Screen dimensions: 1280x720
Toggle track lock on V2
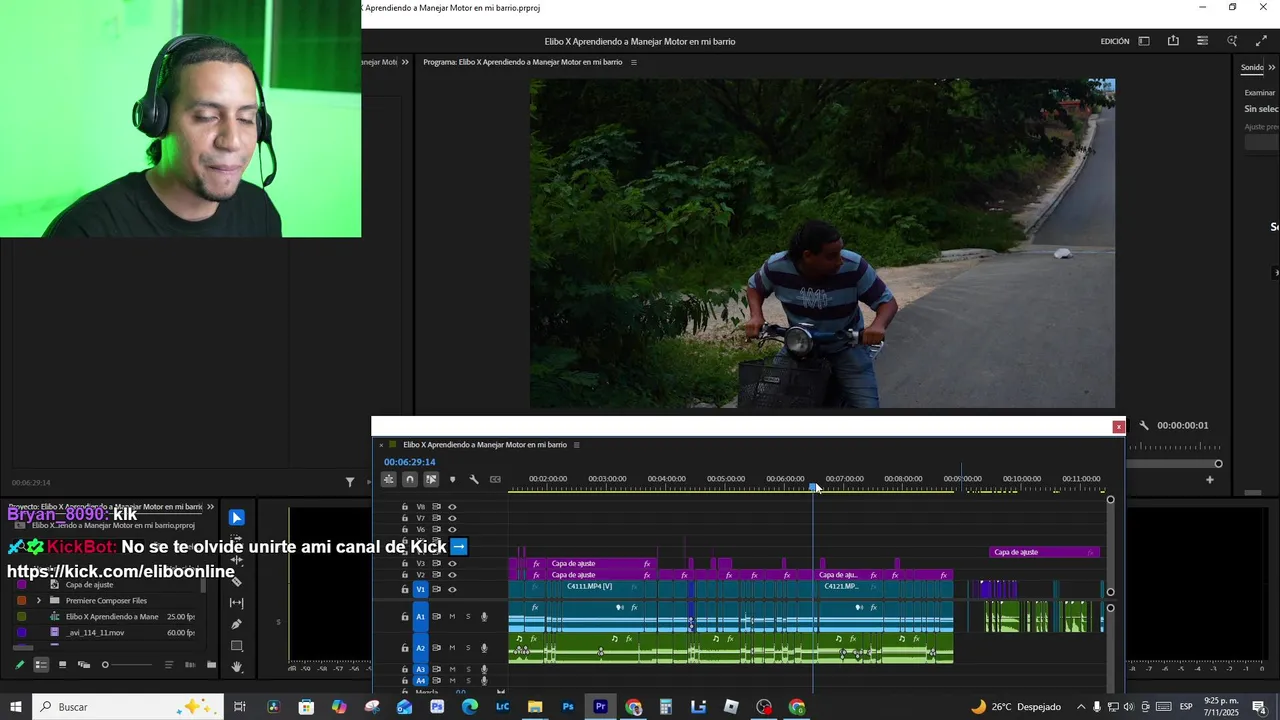click(x=405, y=575)
